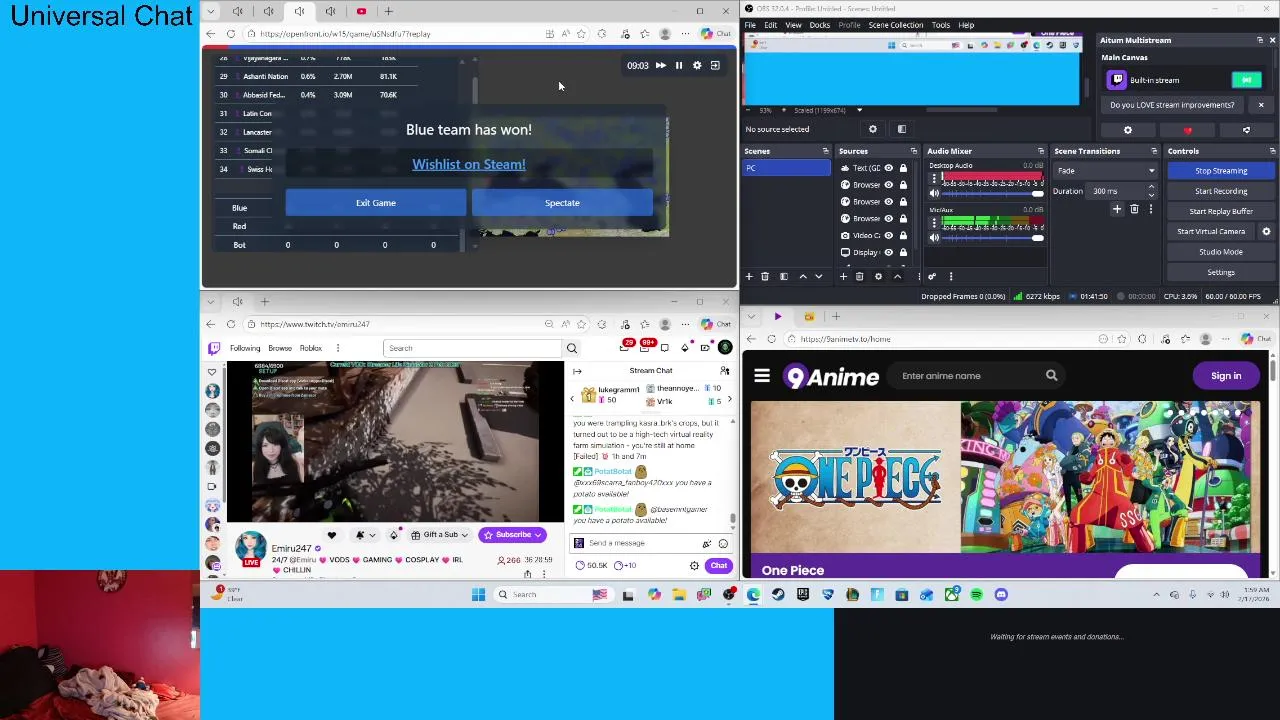Viewport: 1280px width, 720px height.
Task: Open source properties gear in Sources toolbar
Action: [878, 277]
